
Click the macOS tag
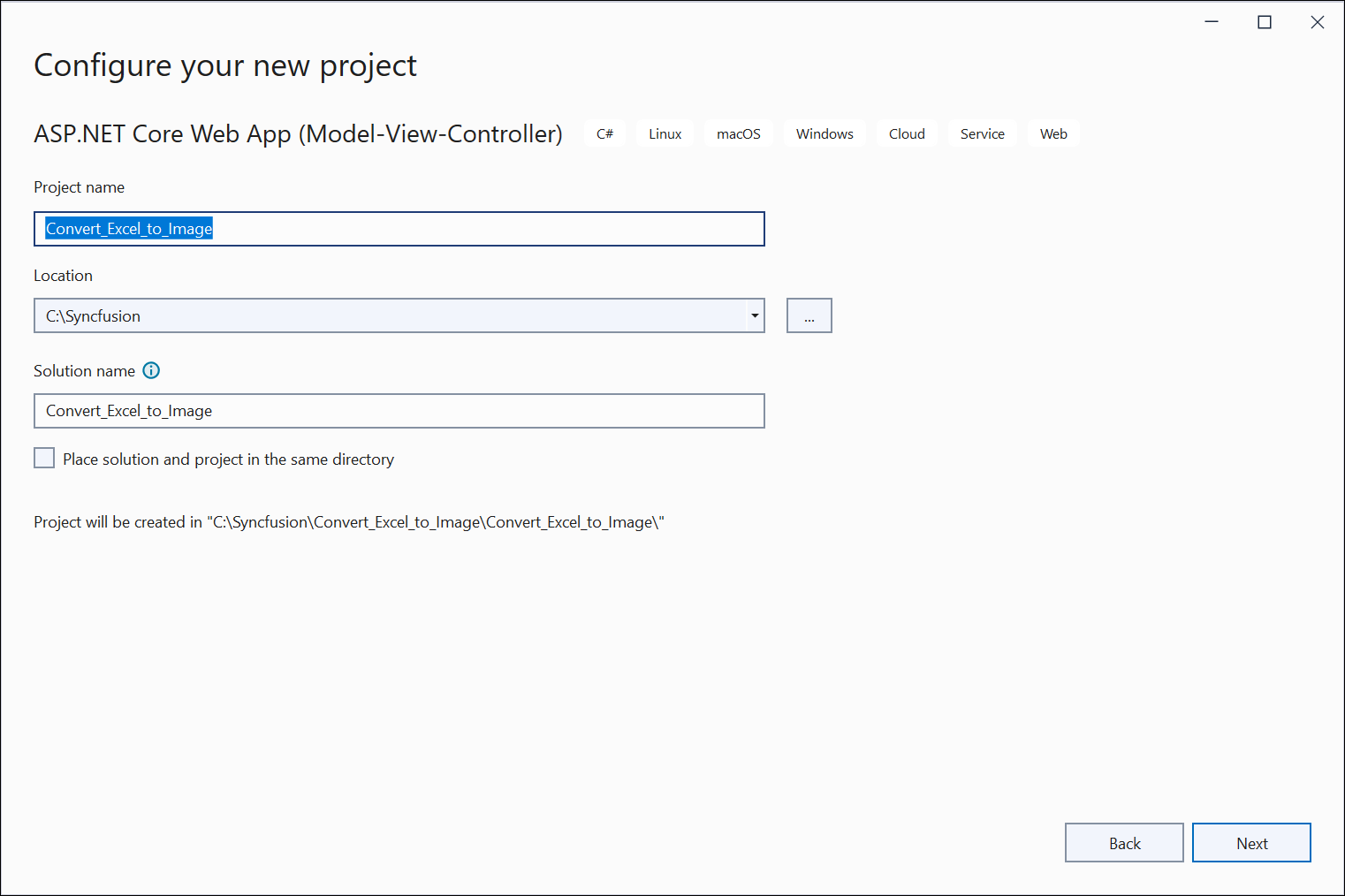click(739, 133)
